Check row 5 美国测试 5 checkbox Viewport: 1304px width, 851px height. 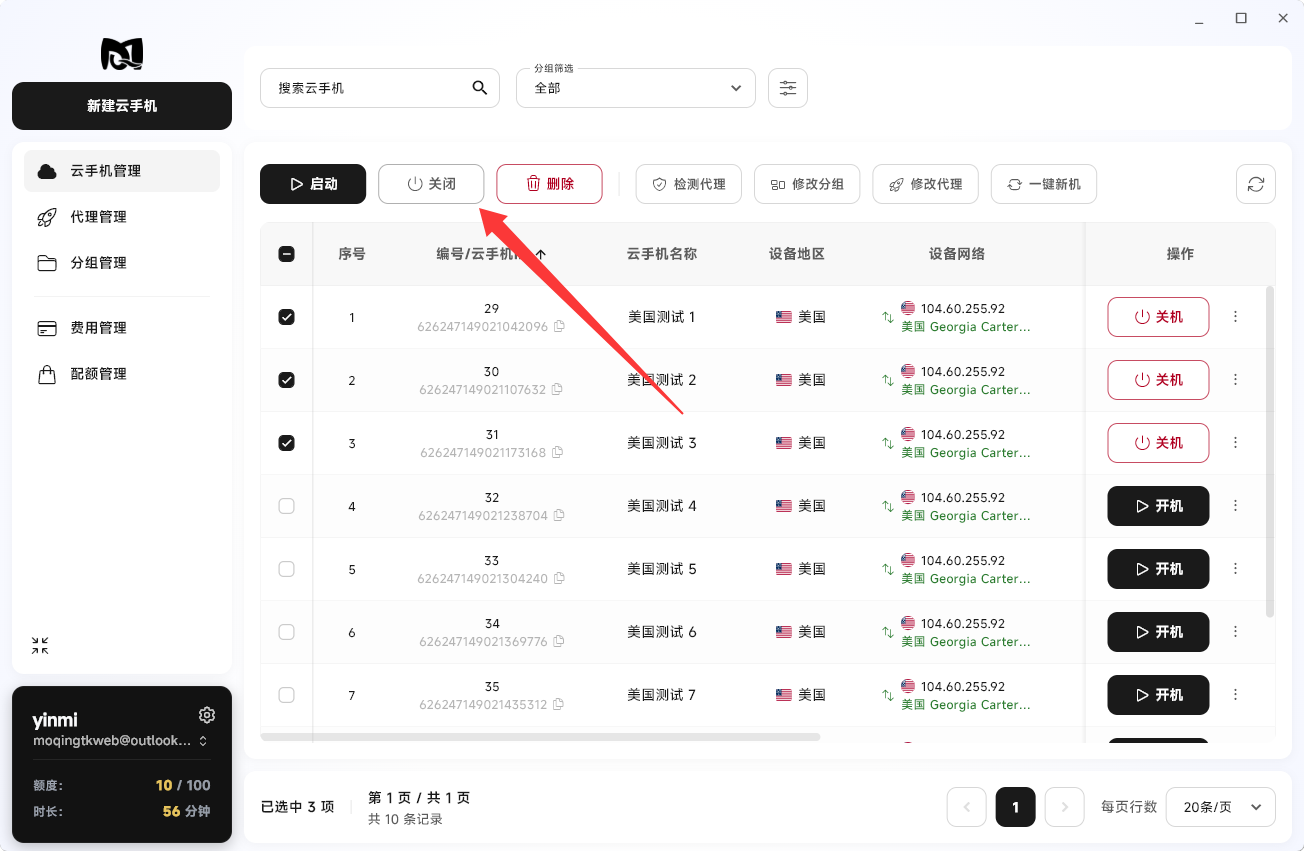pyautogui.click(x=286, y=569)
